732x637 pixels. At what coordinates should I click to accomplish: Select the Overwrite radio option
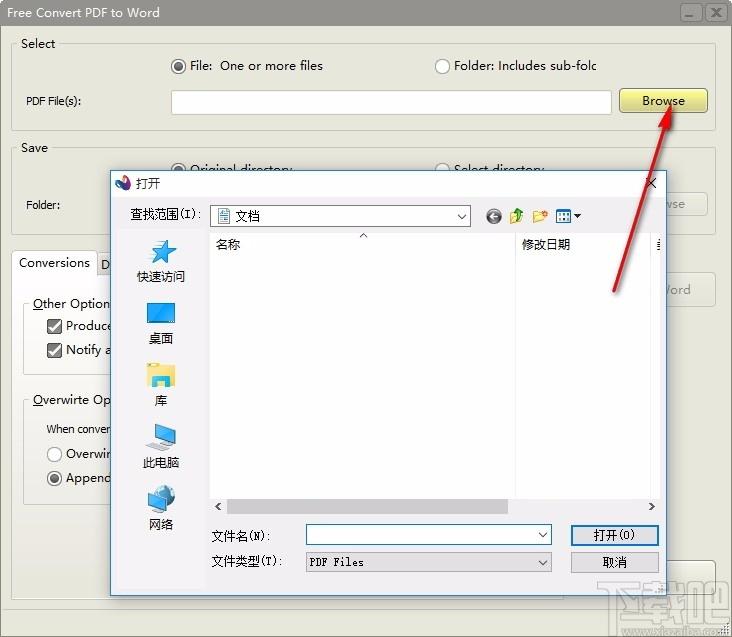click(x=54, y=454)
